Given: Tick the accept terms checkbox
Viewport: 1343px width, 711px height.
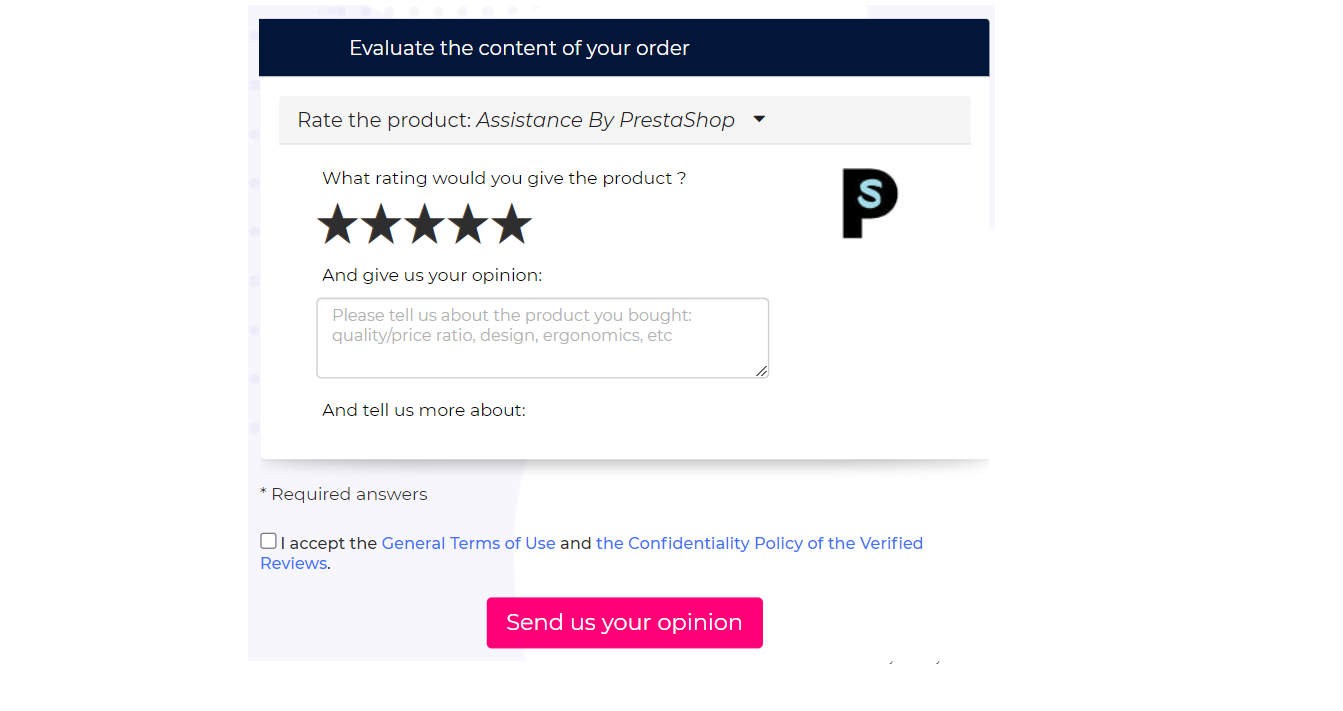Looking at the screenshot, I should (x=268, y=541).
